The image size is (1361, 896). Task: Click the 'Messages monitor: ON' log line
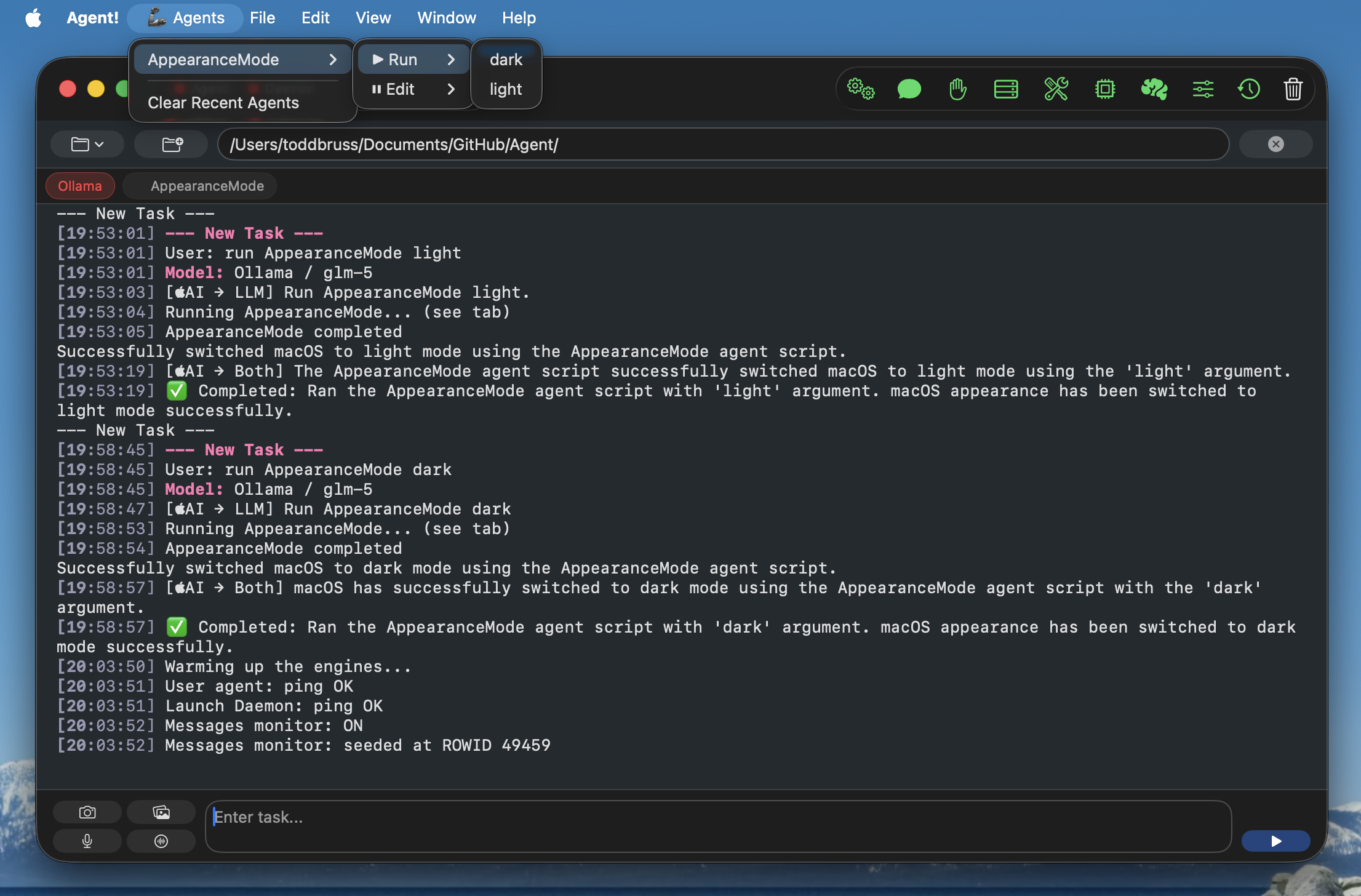(x=210, y=726)
